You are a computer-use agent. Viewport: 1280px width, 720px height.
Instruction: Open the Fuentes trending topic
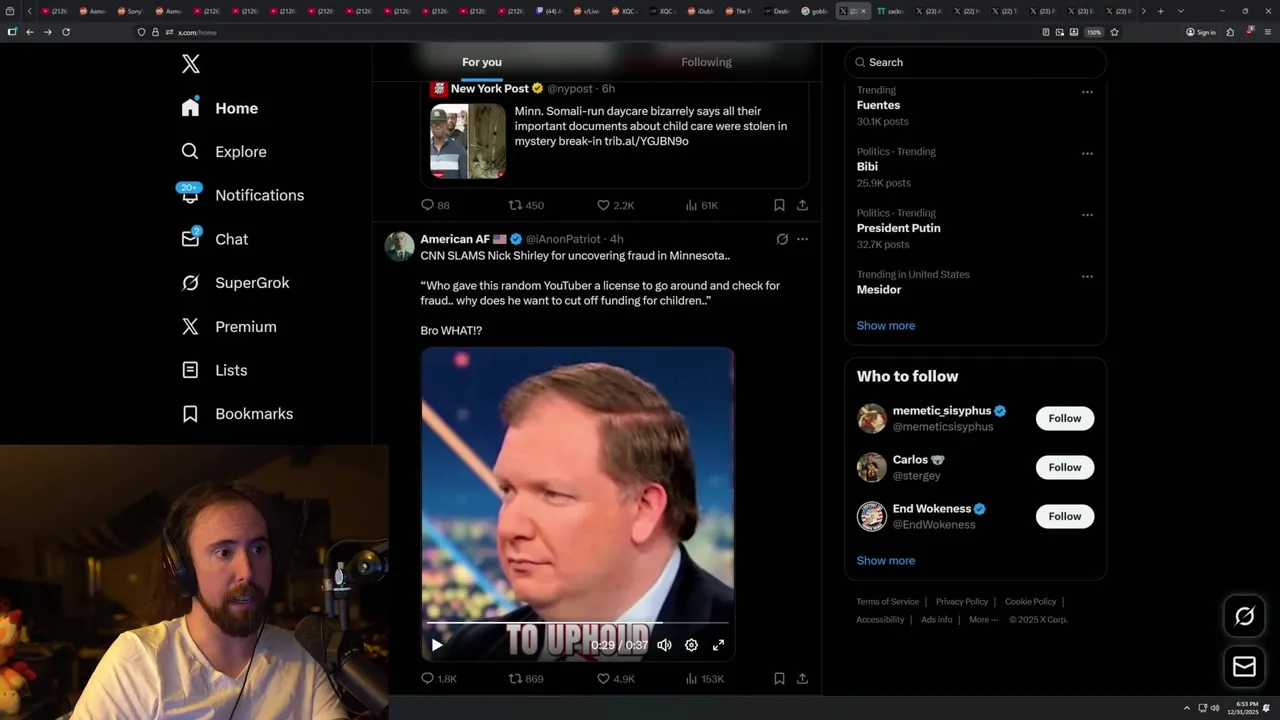(878, 105)
